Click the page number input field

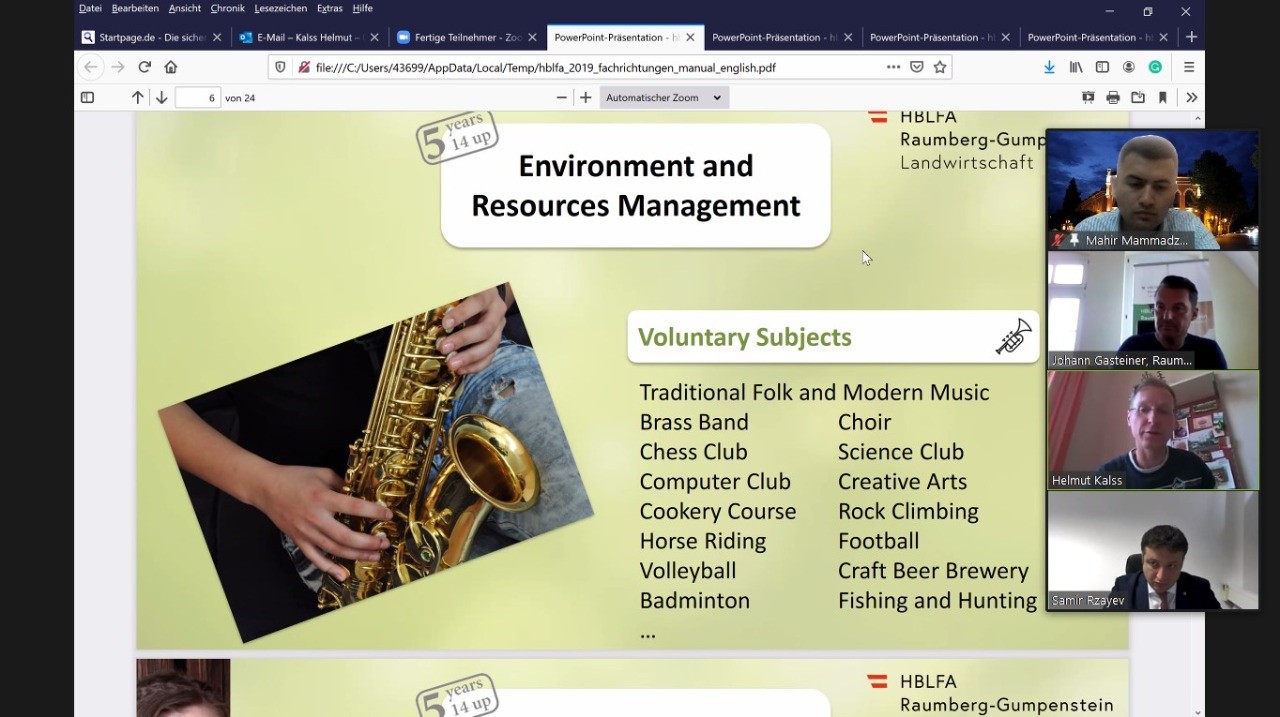pyautogui.click(x=198, y=98)
